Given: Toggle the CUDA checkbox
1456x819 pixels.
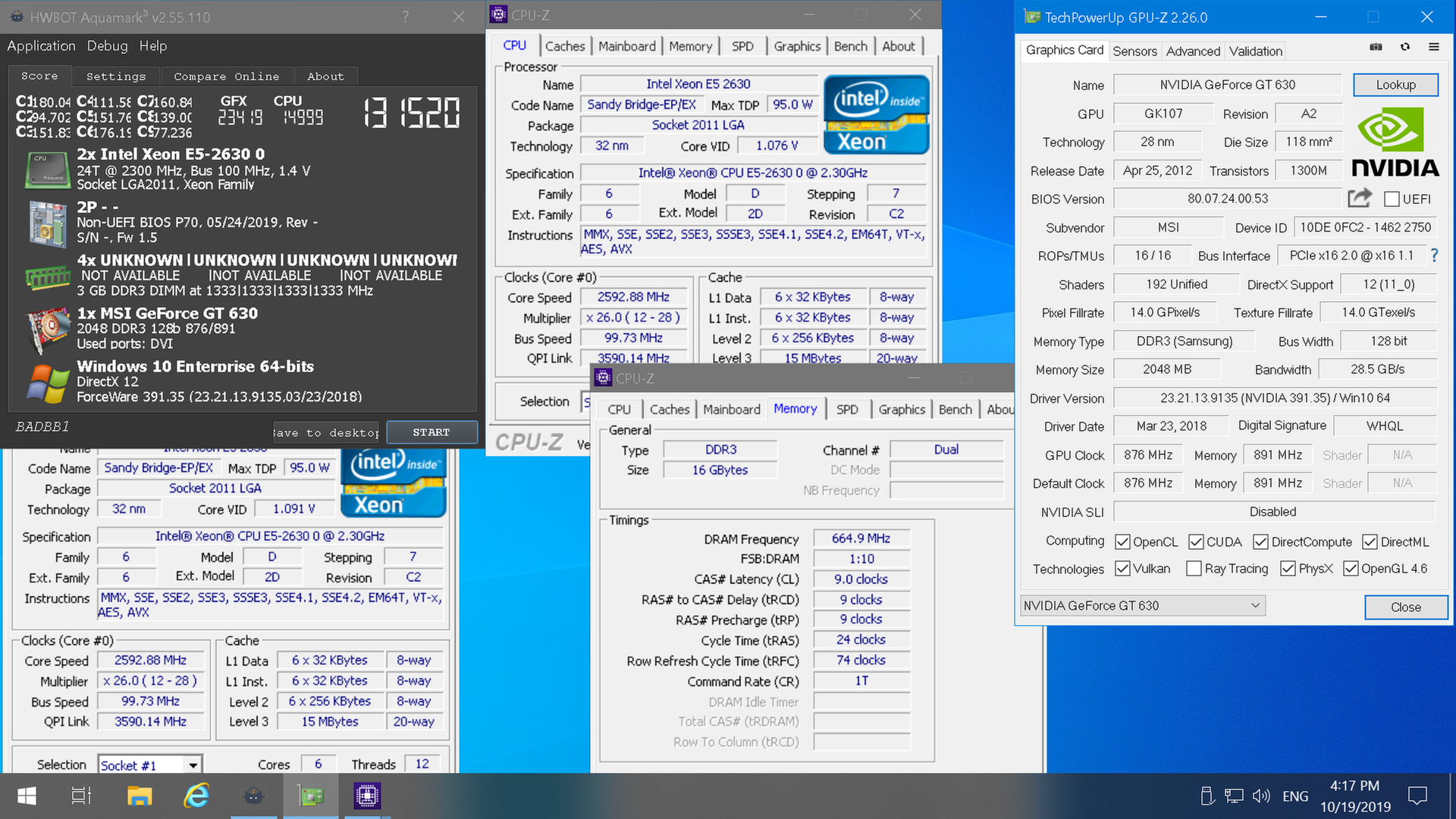Looking at the screenshot, I should (1196, 542).
